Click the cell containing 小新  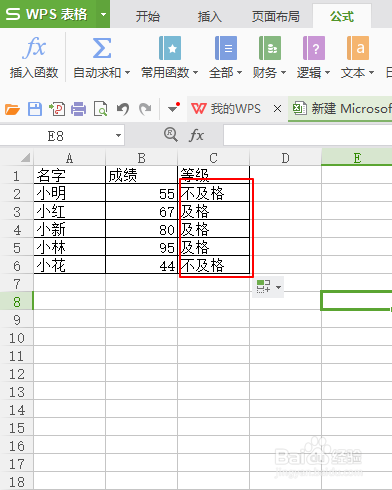click(x=69, y=229)
